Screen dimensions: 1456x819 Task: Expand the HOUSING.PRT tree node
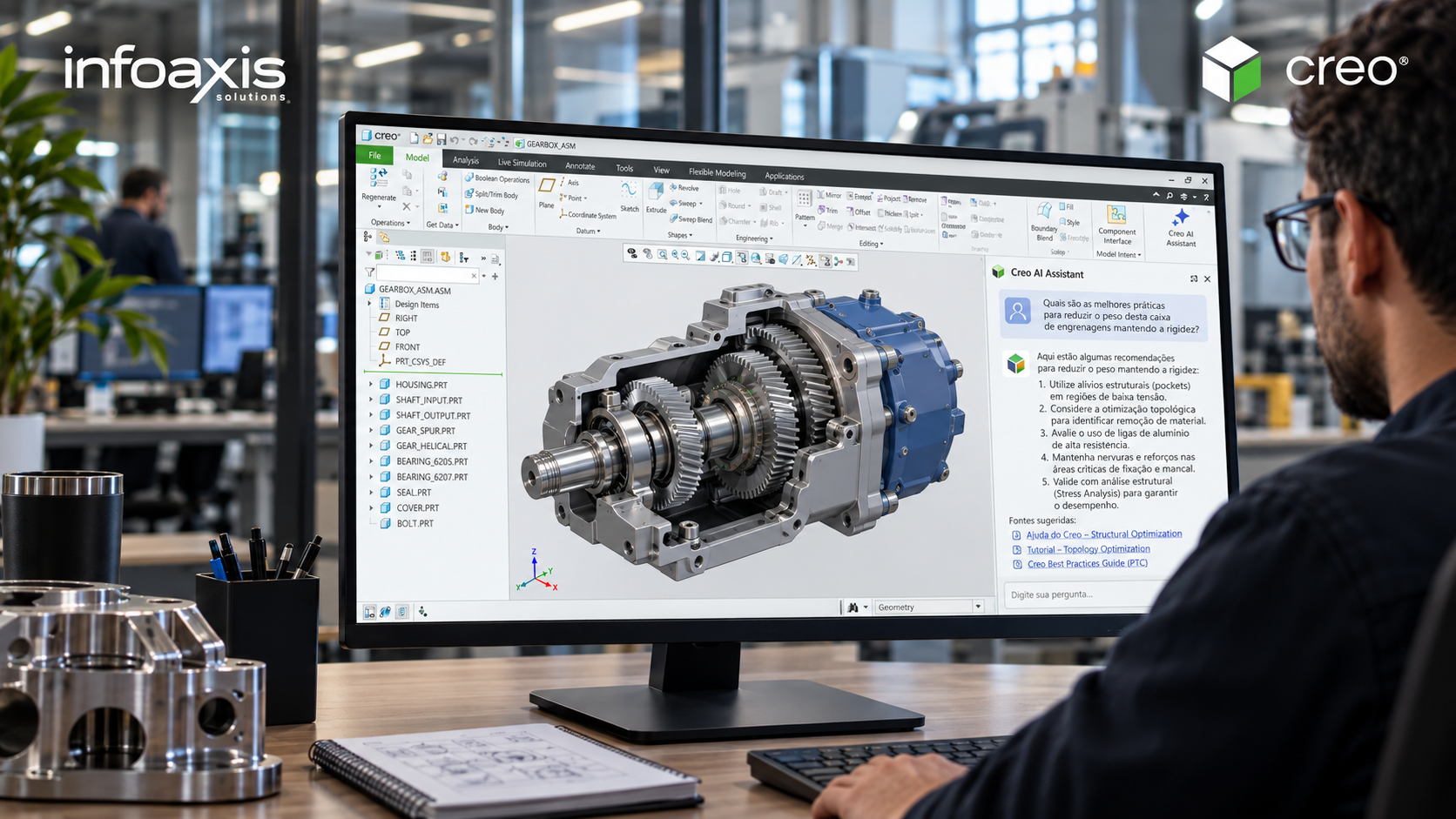(x=371, y=384)
